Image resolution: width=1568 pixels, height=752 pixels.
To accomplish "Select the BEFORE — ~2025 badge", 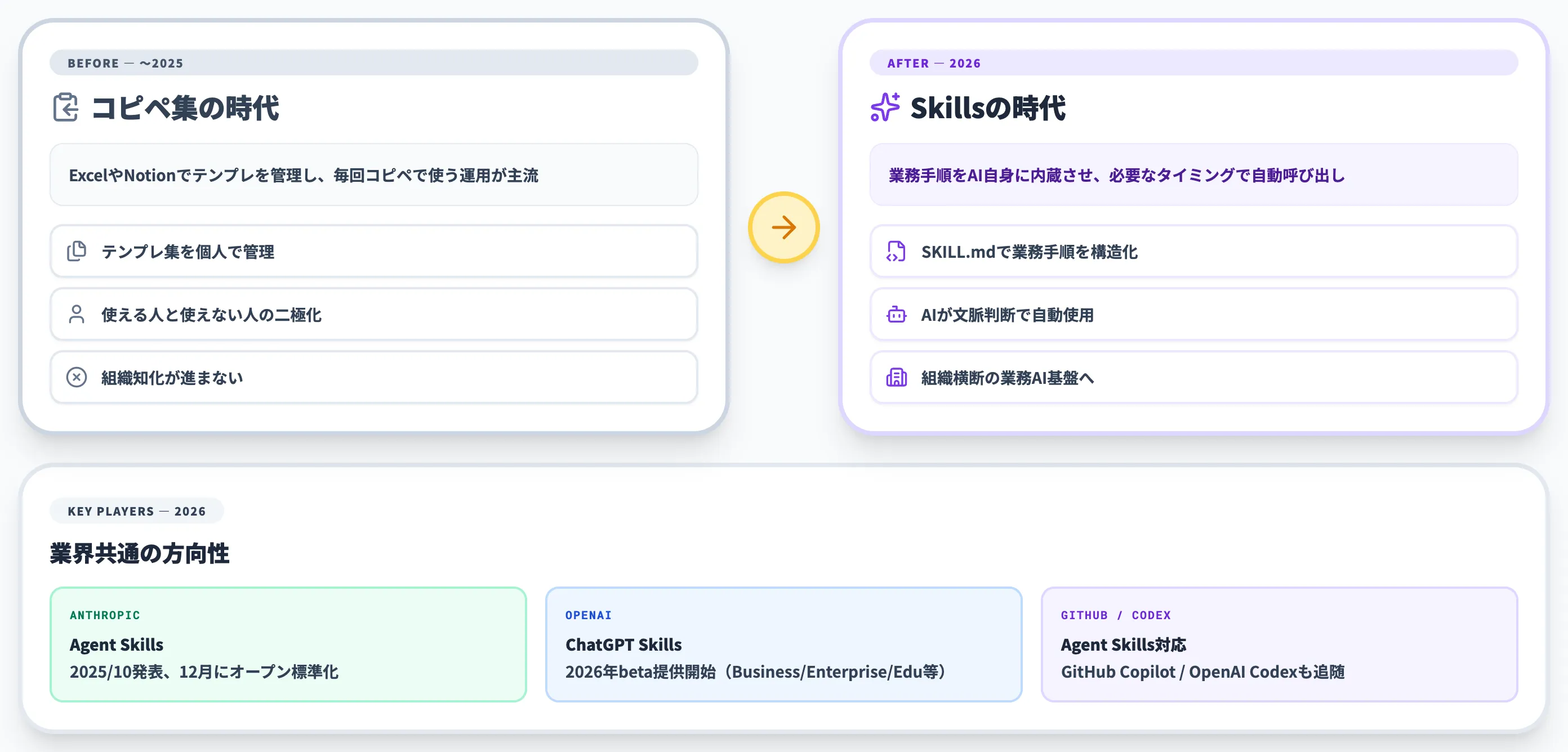I will tap(374, 62).
